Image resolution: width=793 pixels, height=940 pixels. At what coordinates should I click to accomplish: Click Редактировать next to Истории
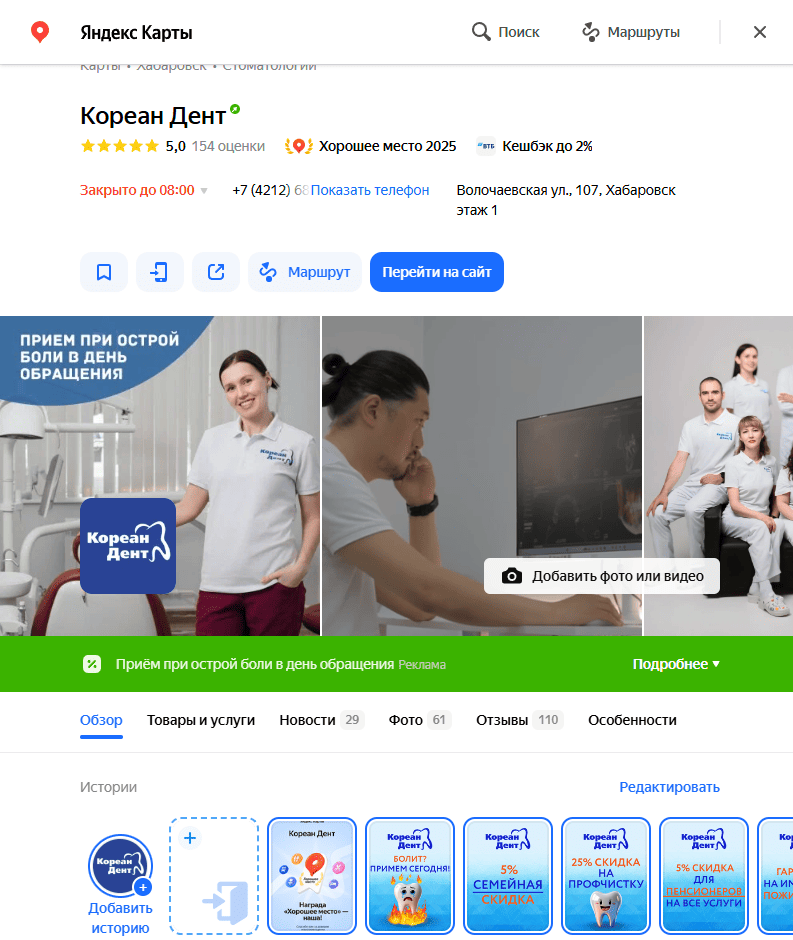click(x=669, y=787)
